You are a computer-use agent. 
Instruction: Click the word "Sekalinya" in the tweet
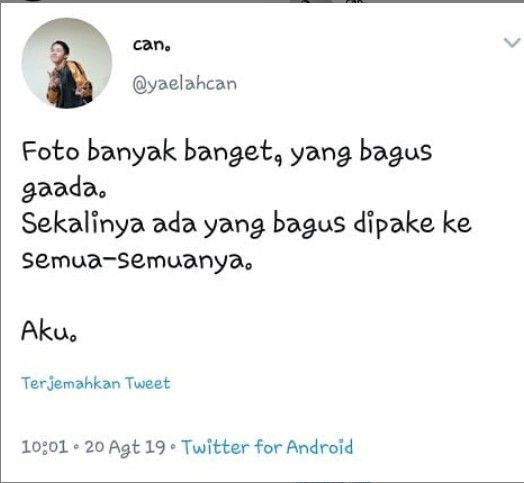click(x=83, y=224)
